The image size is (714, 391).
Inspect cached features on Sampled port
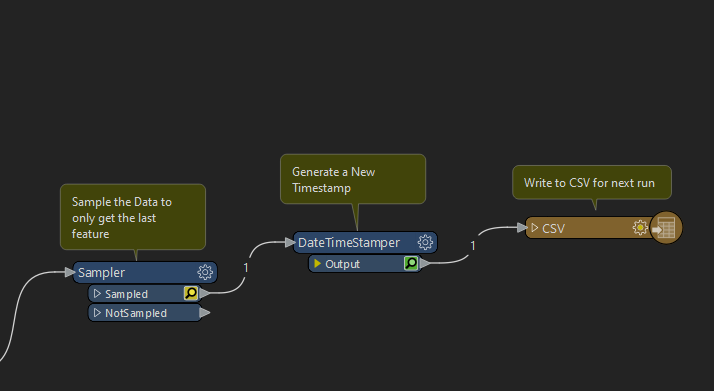point(191,293)
